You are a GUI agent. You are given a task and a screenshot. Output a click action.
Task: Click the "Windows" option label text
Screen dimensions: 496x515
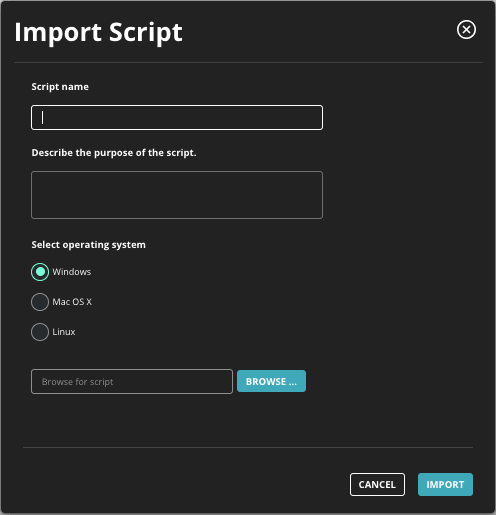(x=72, y=272)
